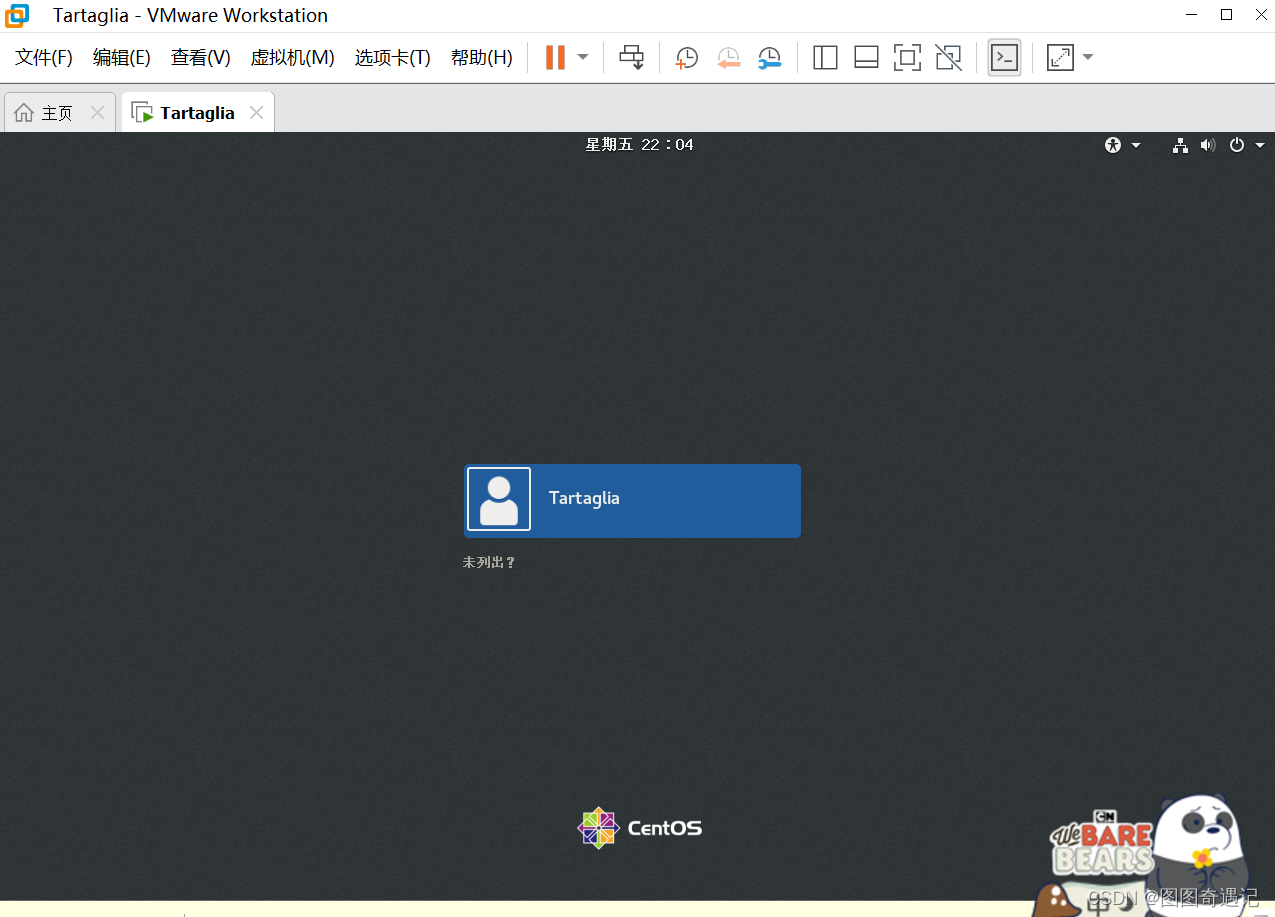Revert the virtual machine to its snapshot
Image resolution: width=1275 pixels, height=917 pixels.
tap(728, 58)
